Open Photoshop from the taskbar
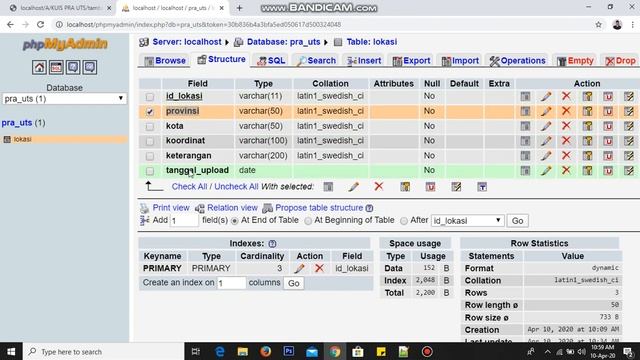 click(289, 351)
